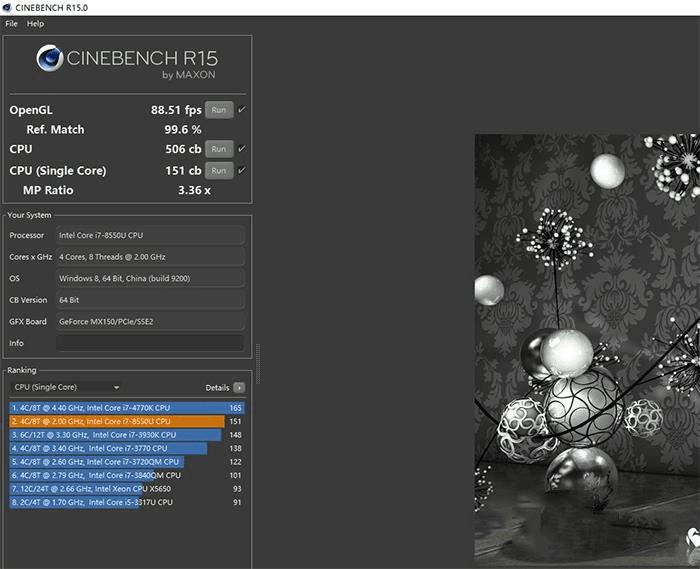Select ranking row 6 Intel Core i7-3840QM
Viewport: 700px width, 569px height.
(x=127, y=475)
